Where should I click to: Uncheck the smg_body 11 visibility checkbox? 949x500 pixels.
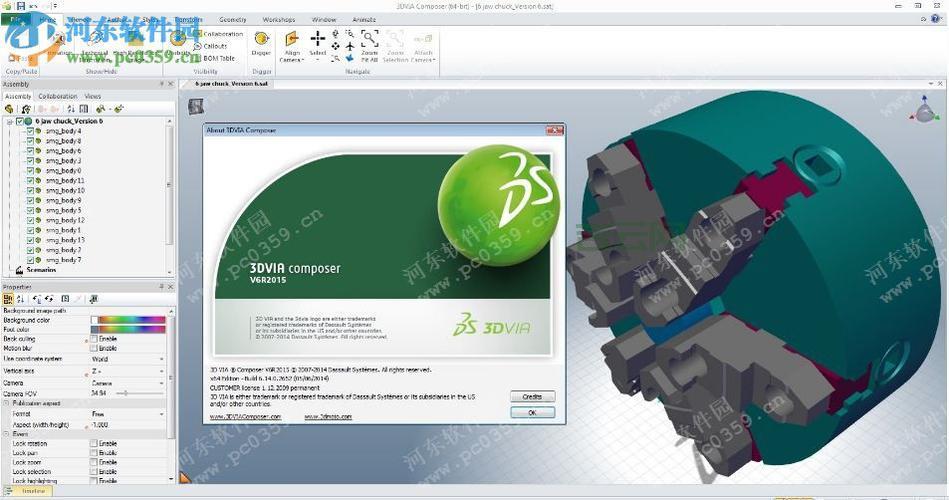[x=30, y=180]
